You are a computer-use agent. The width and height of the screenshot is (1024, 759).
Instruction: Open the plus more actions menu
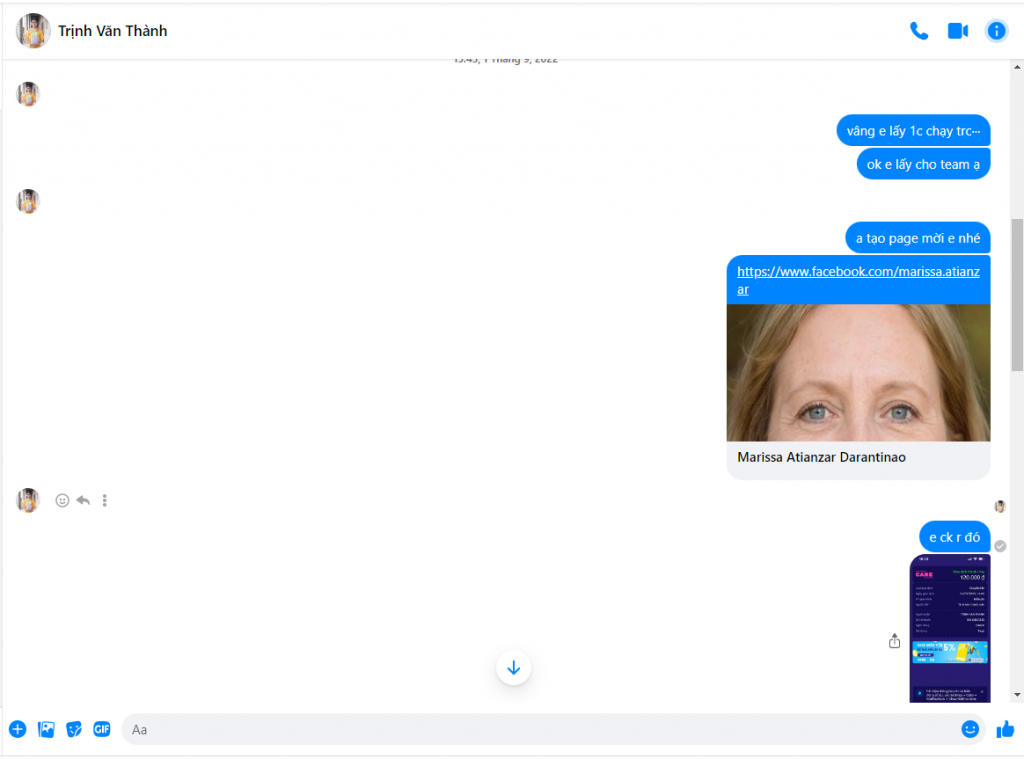point(18,729)
